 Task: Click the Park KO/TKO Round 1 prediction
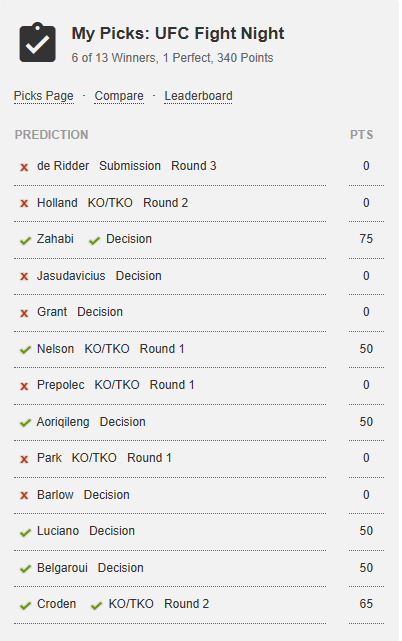[x=104, y=457]
